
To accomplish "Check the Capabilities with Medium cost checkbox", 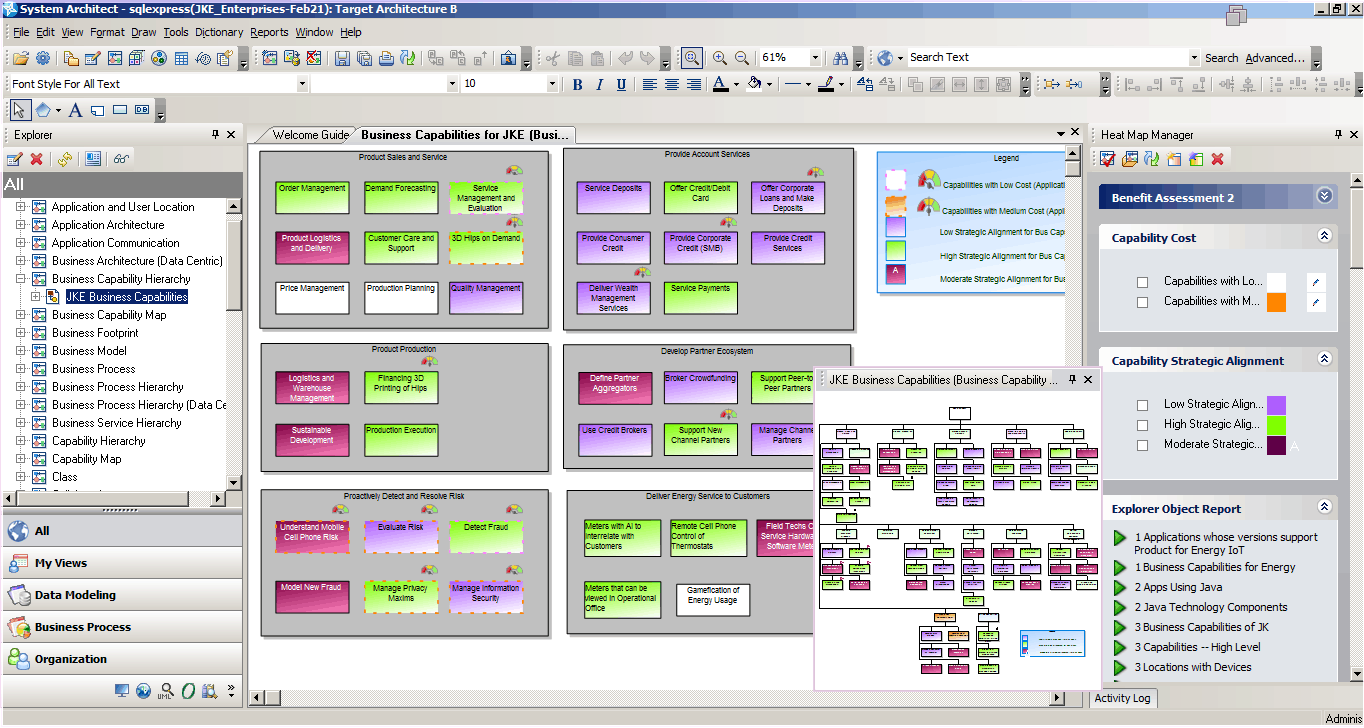I will click(x=1142, y=302).
